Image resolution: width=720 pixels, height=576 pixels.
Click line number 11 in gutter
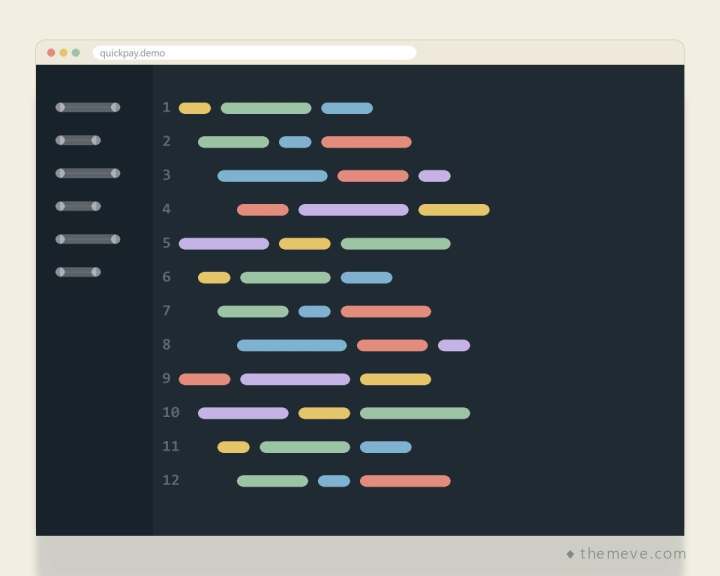click(171, 446)
